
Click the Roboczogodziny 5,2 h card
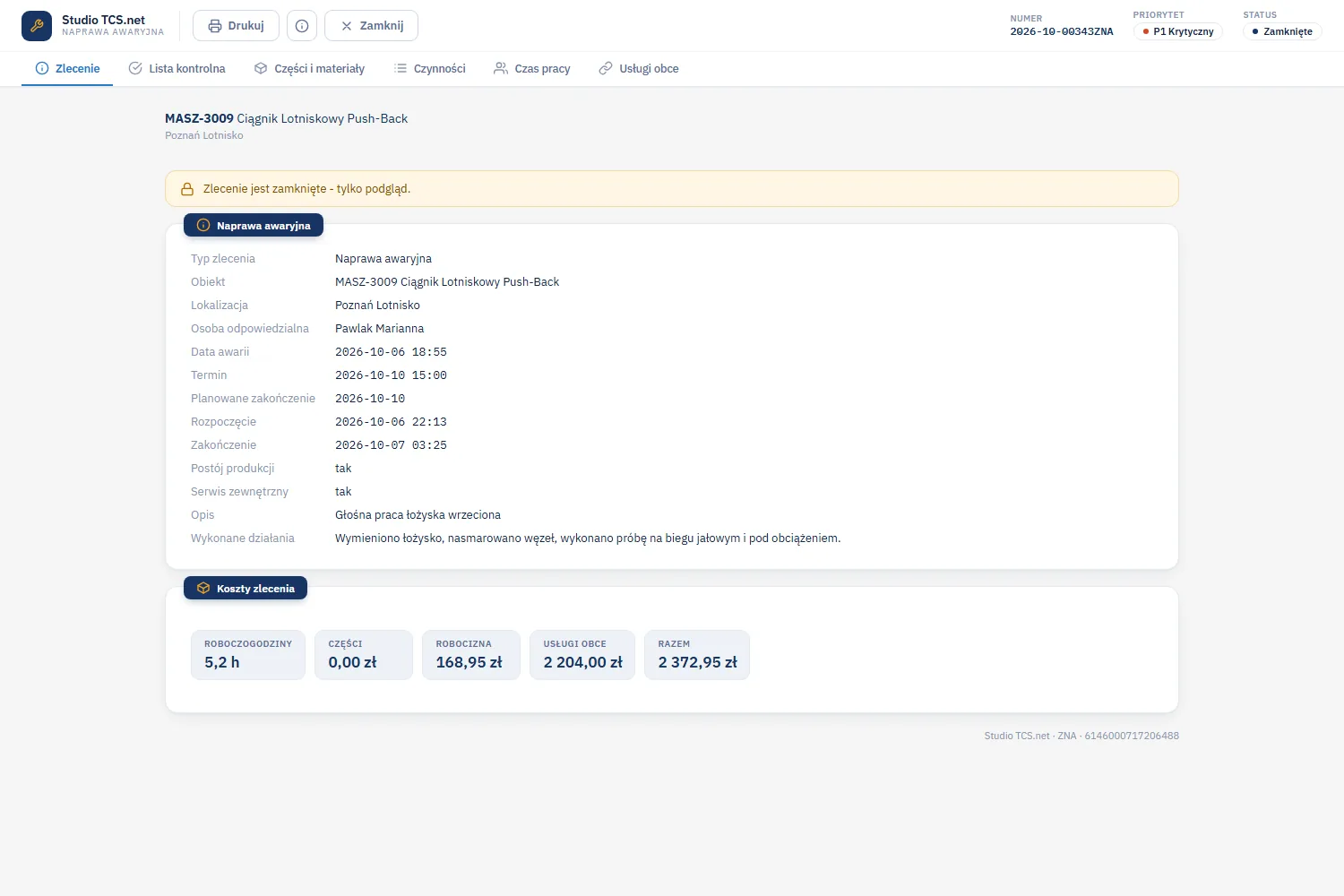point(248,655)
